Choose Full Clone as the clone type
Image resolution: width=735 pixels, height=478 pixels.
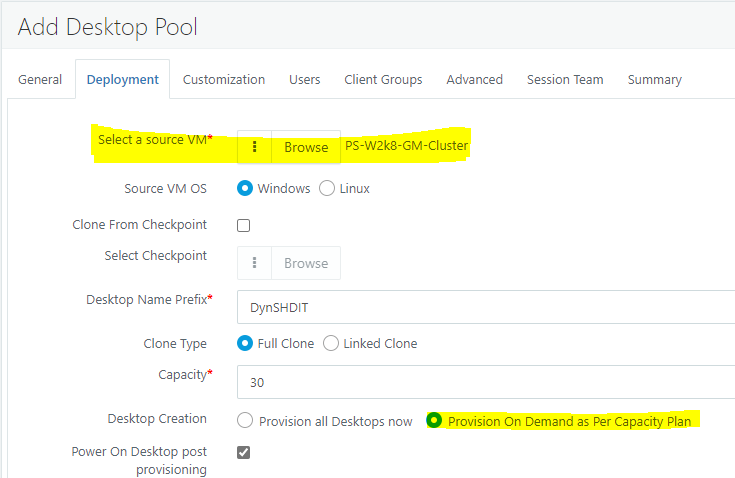[244, 343]
